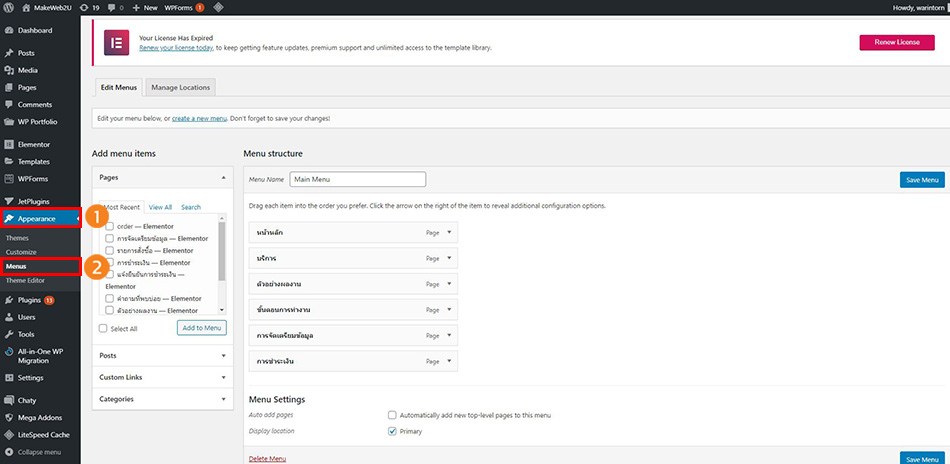Click the Users icon in sidebar
Viewport: 950px width, 464px height.
(x=9, y=317)
